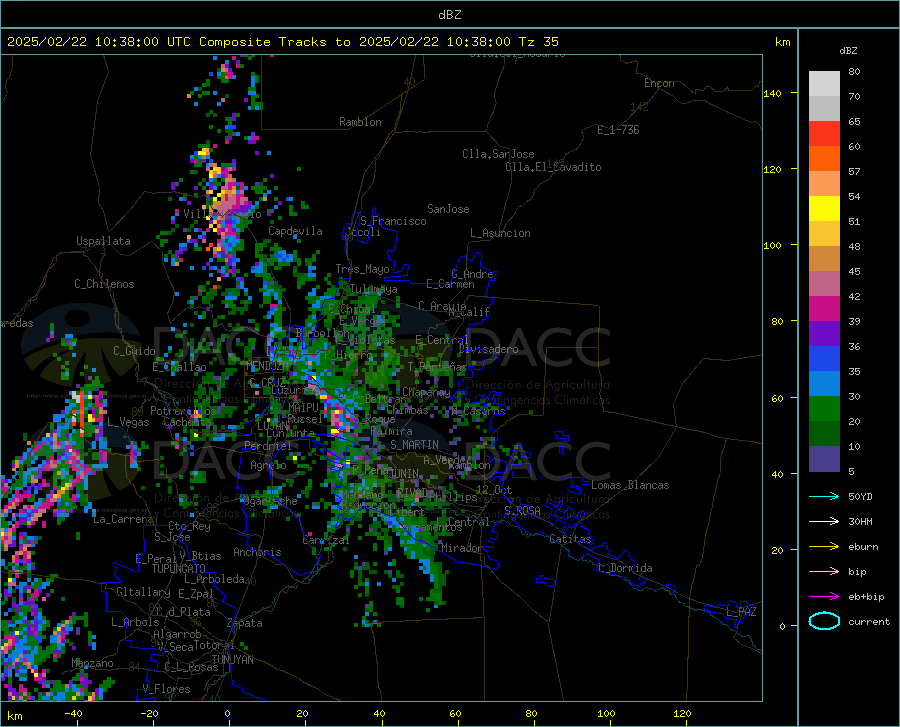The image size is (900, 727).
Task: Click the Ramblon label near top
Action: click(x=360, y=122)
